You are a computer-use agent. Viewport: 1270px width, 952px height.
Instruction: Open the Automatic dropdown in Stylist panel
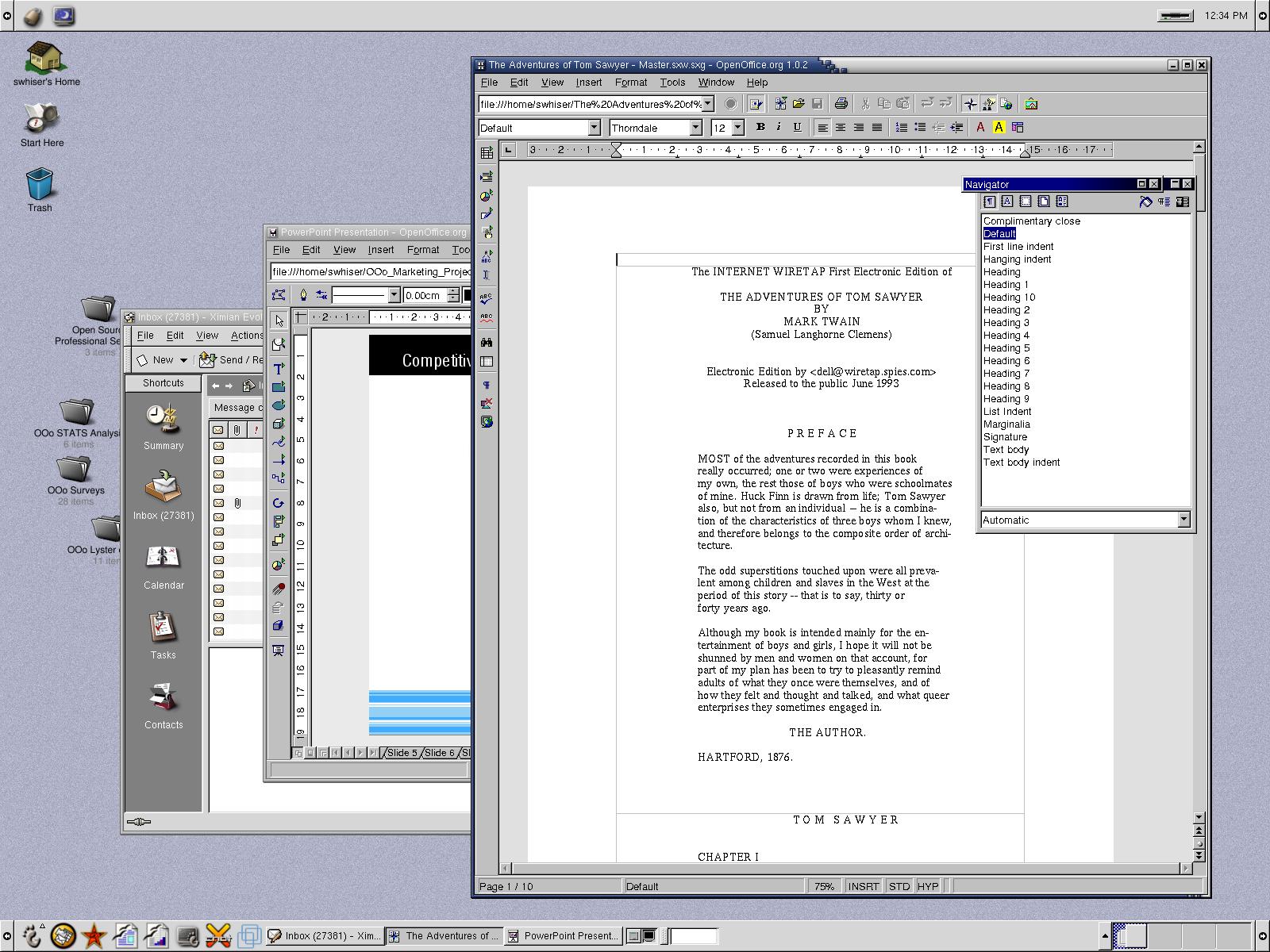(x=1183, y=520)
